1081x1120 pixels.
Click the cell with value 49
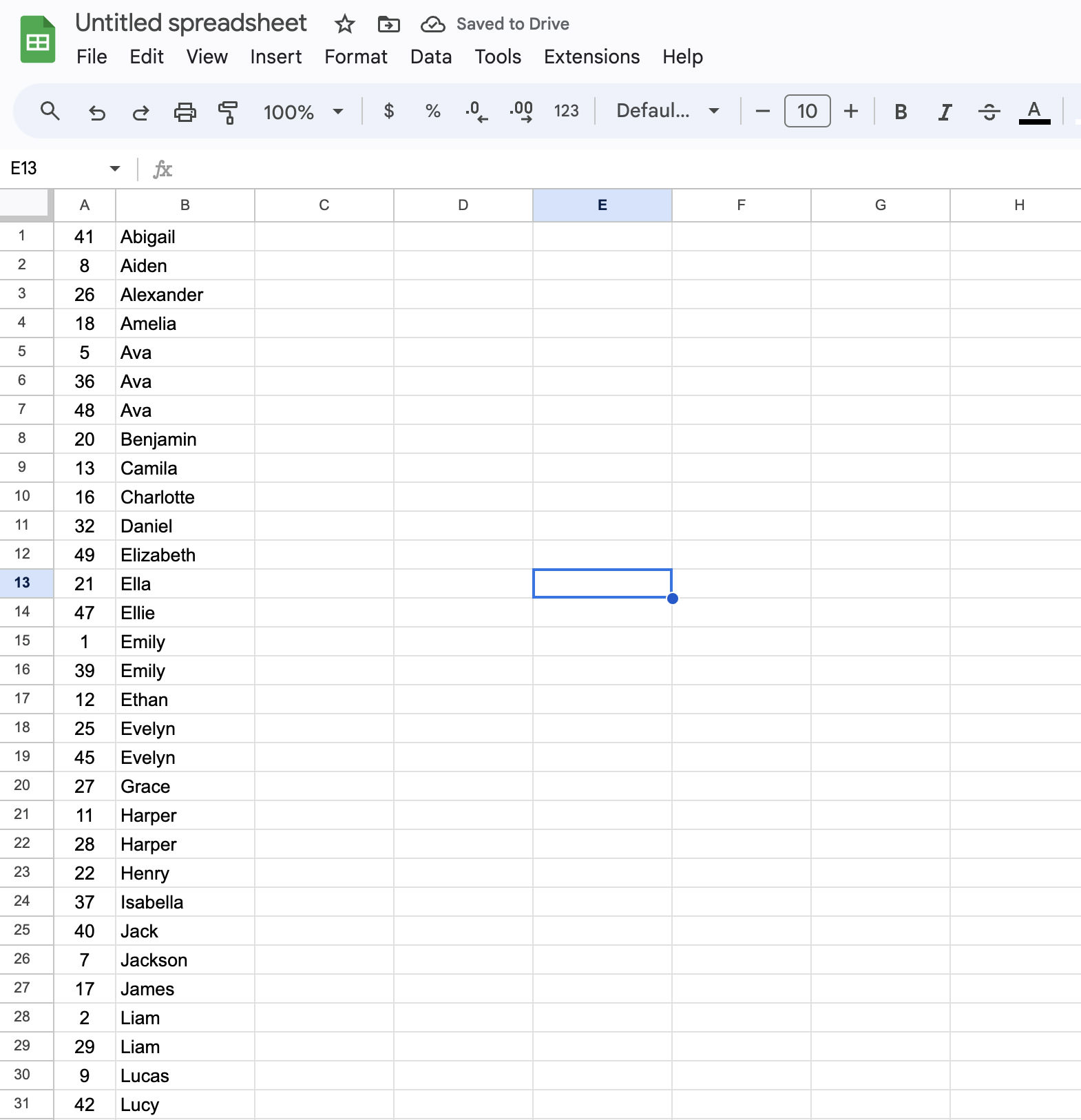coord(85,555)
